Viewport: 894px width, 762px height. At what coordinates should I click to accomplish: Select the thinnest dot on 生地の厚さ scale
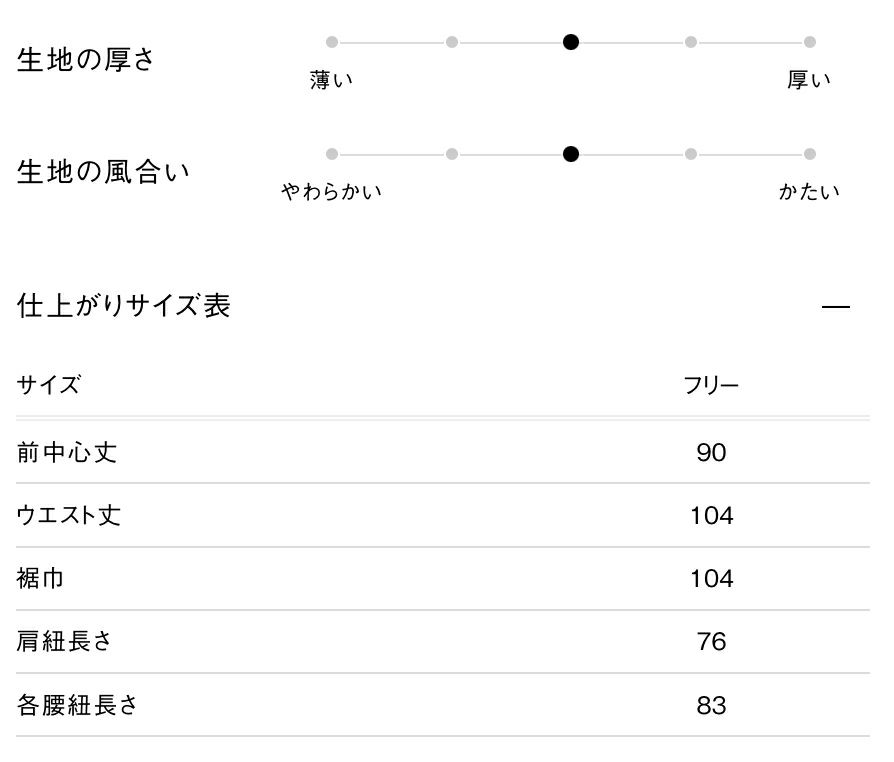pos(332,42)
